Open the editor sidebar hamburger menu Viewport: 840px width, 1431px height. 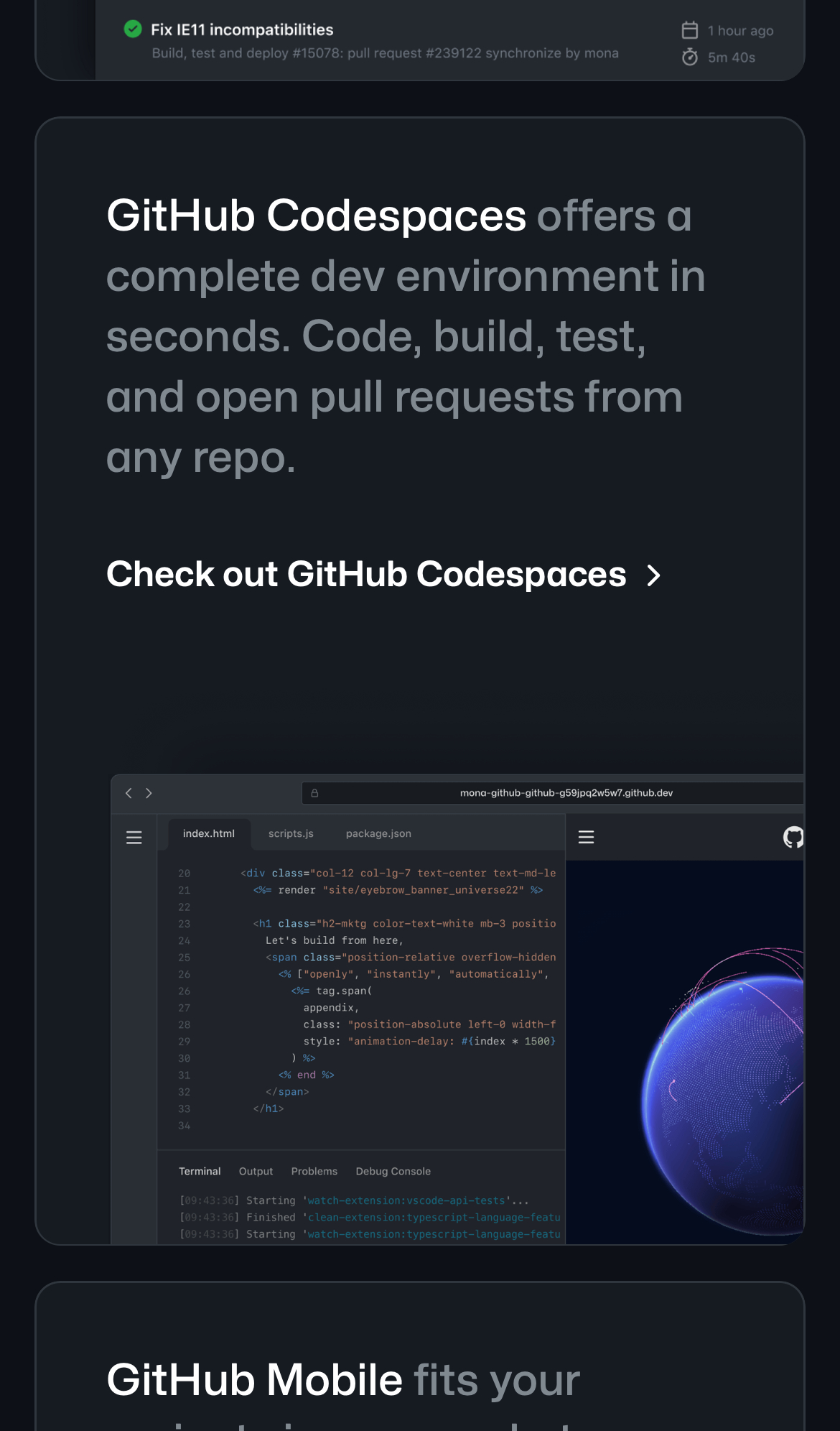tap(134, 838)
